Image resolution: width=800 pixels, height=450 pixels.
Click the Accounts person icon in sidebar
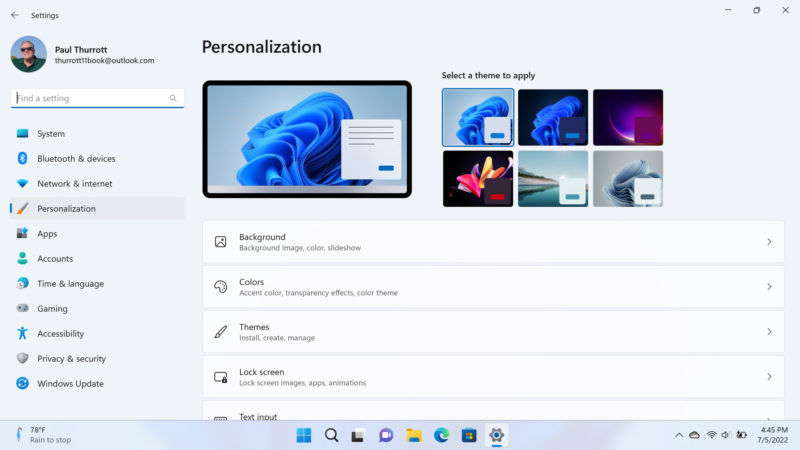(22, 259)
